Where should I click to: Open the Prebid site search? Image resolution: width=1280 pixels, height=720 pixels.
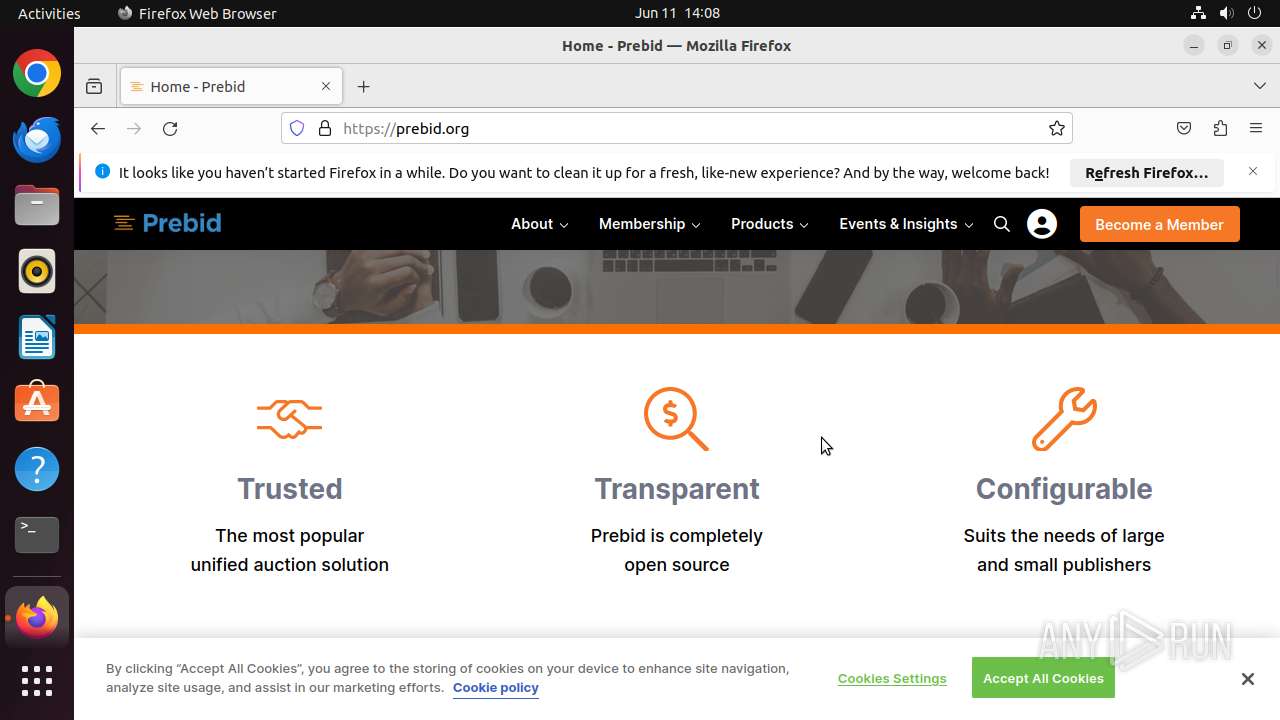pyautogui.click(x=1001, y=224)
